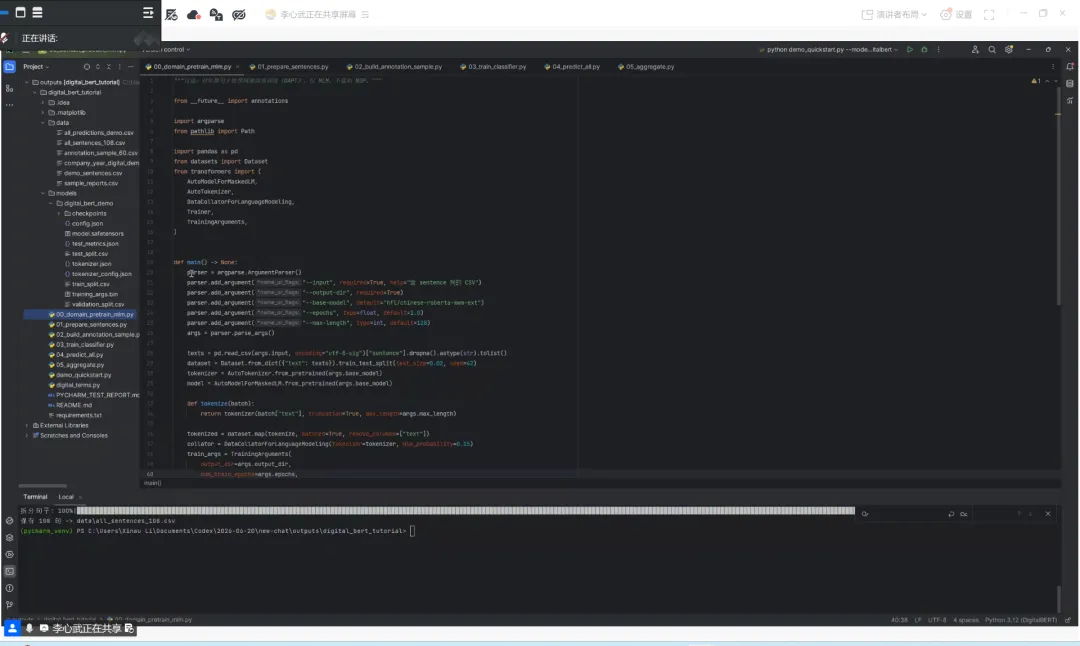Open the editor tabs options menu
1080x646 pixels.
[x=1052, y=67]
